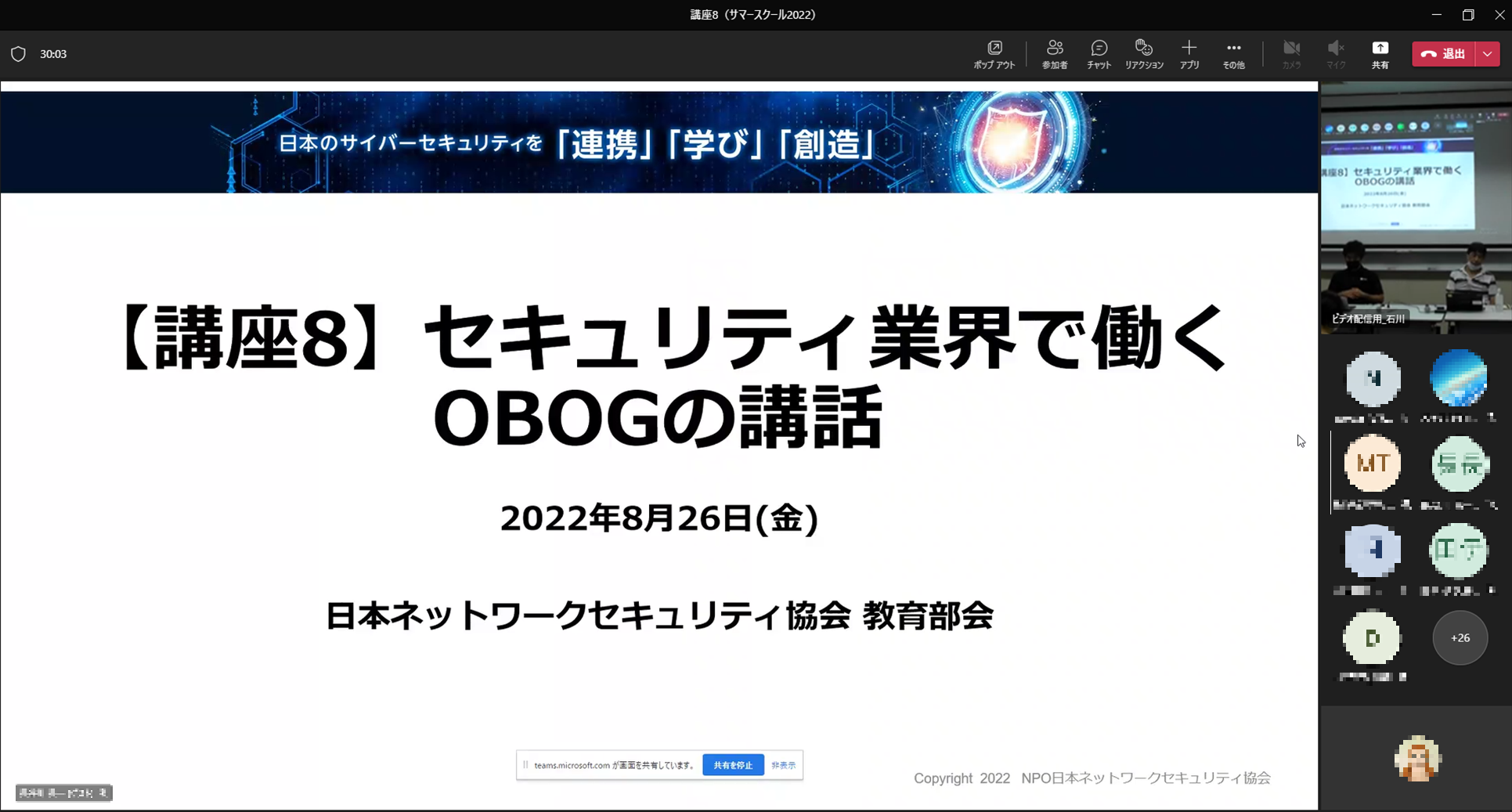Click the 日本ネットワークセキュリティ協会 教育部会 line
The width and height of the screenshot is (1512, 812).
pyautogui.click(x=659, y=616)
